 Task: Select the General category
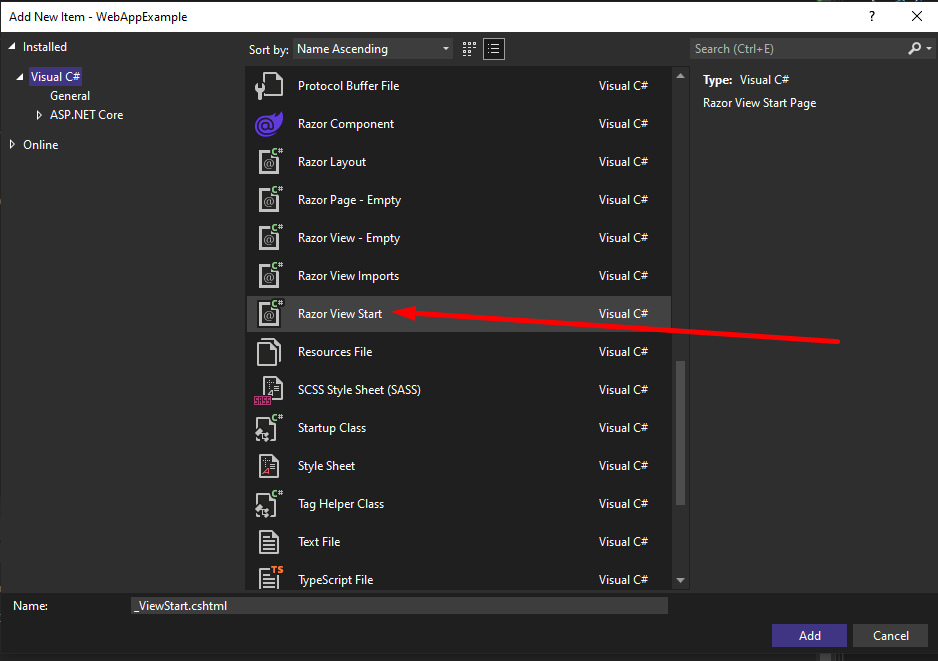(x=70, y=96)
